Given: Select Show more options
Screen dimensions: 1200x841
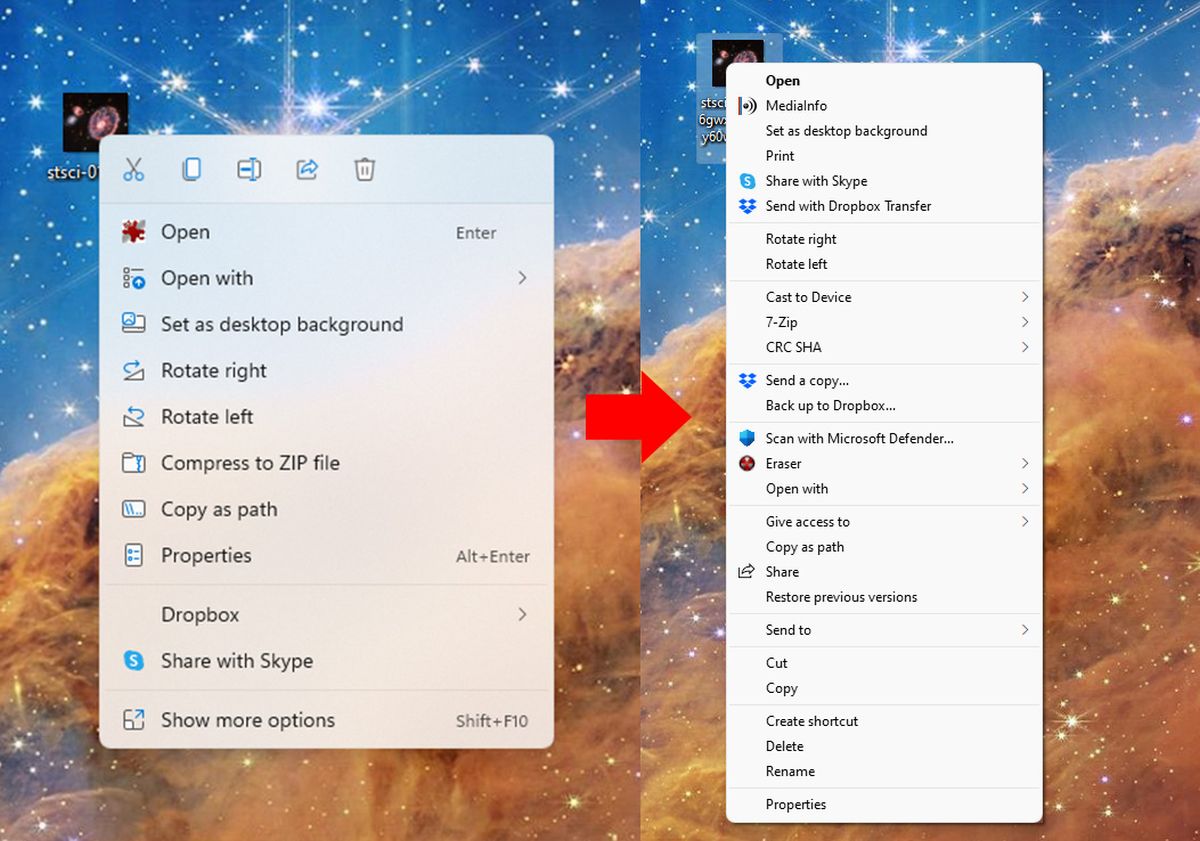Looking at the screenshot, I should 247,720.
